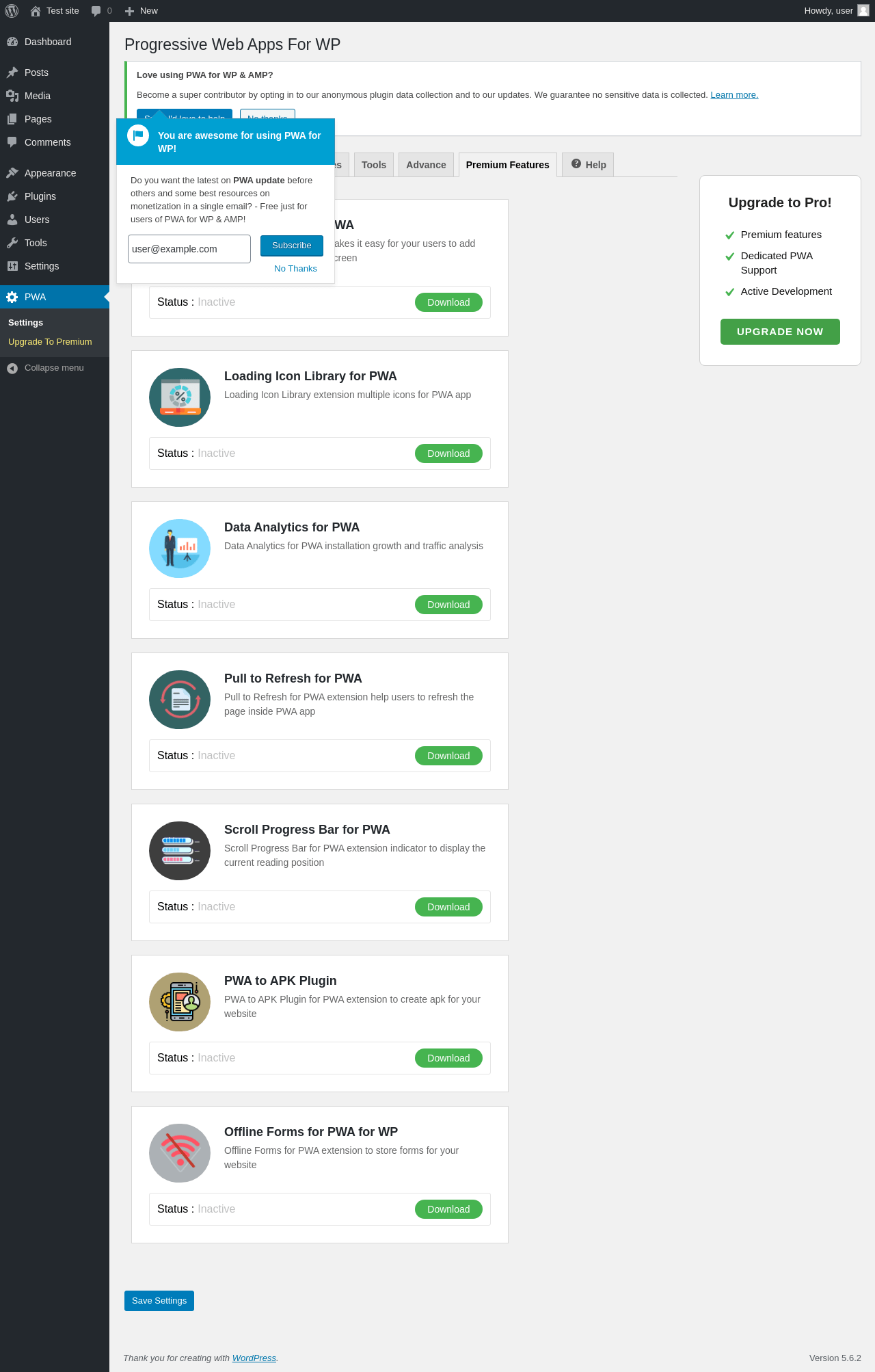Click the Users person icon
The image size is (875, 1372).
coord(12,220)
